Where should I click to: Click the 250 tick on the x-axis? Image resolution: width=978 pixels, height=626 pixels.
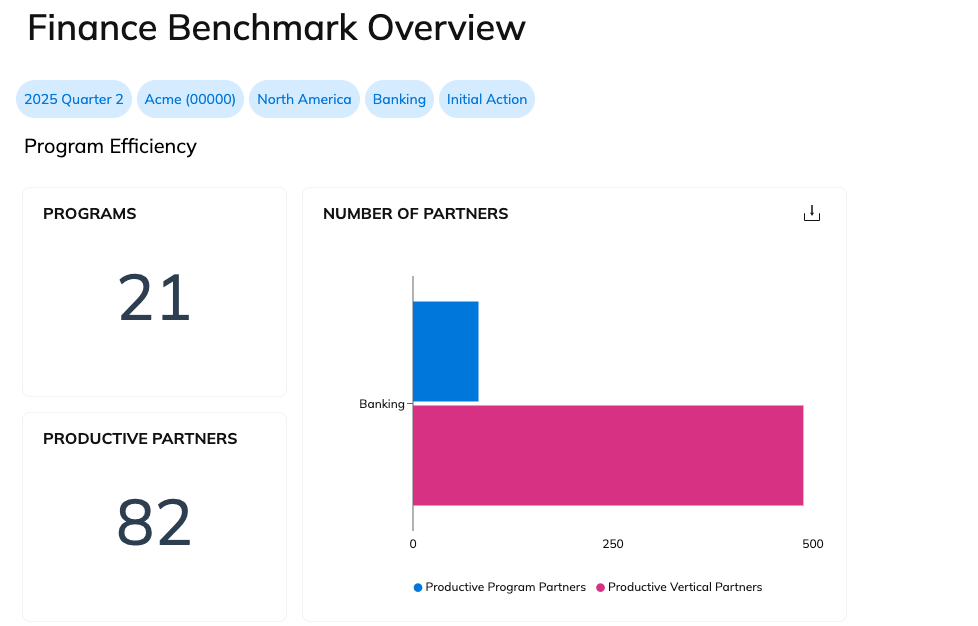(x=613, y=544)
